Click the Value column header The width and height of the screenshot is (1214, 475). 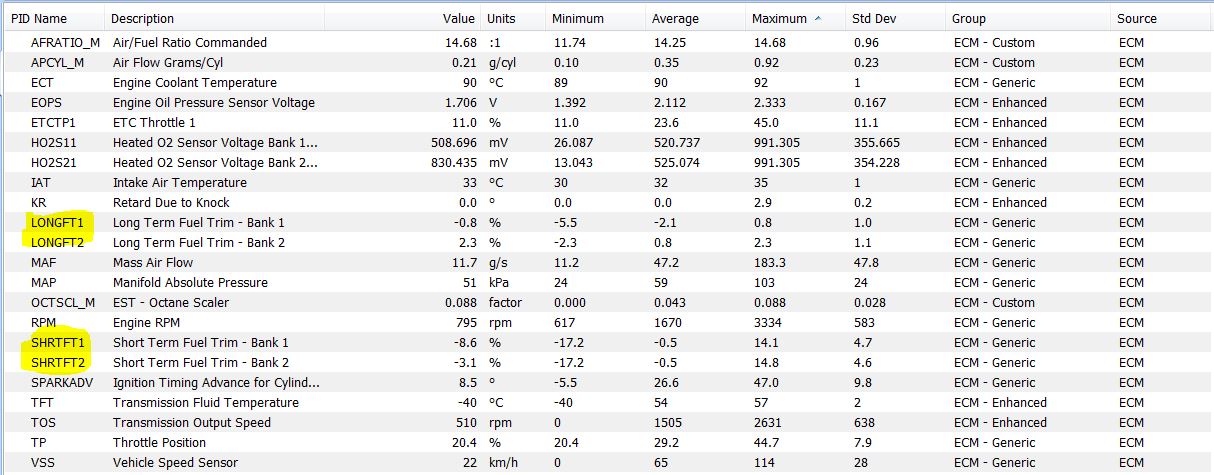(x=459, y=18)
